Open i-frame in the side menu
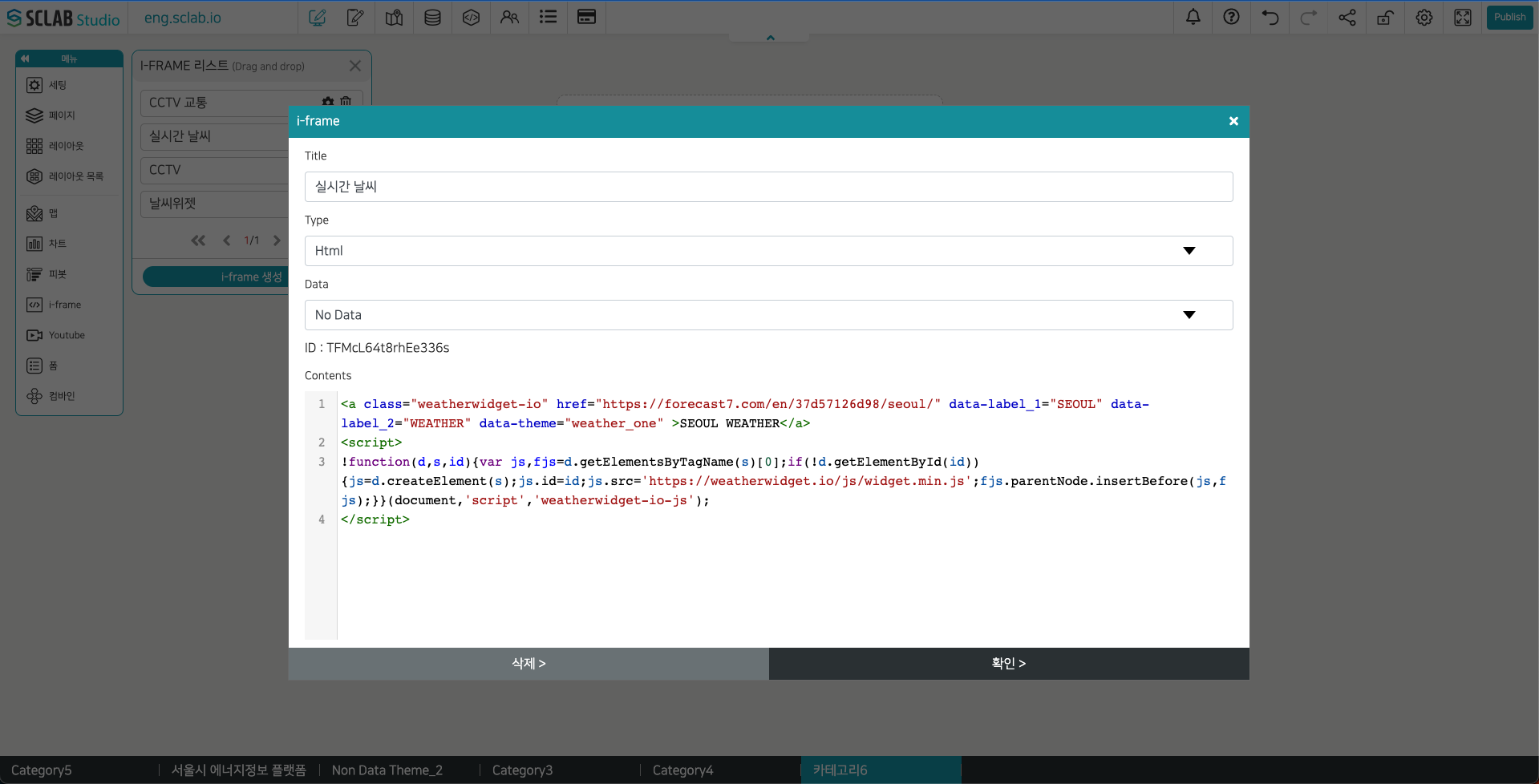This screenshot has width=1539, height=784. click(x=69, y=305)
